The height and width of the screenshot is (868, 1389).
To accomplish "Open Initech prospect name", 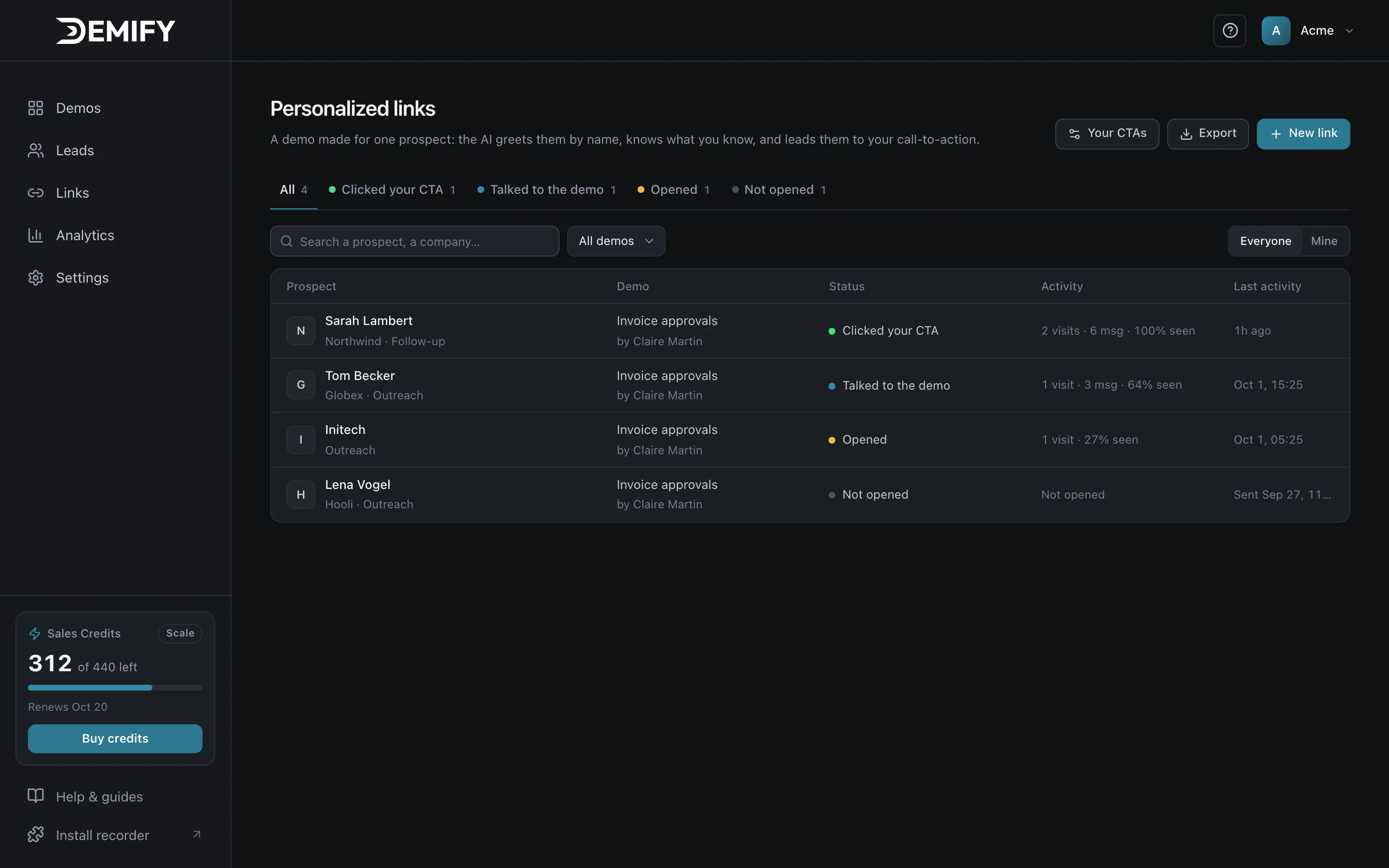I will click(345, 430).
